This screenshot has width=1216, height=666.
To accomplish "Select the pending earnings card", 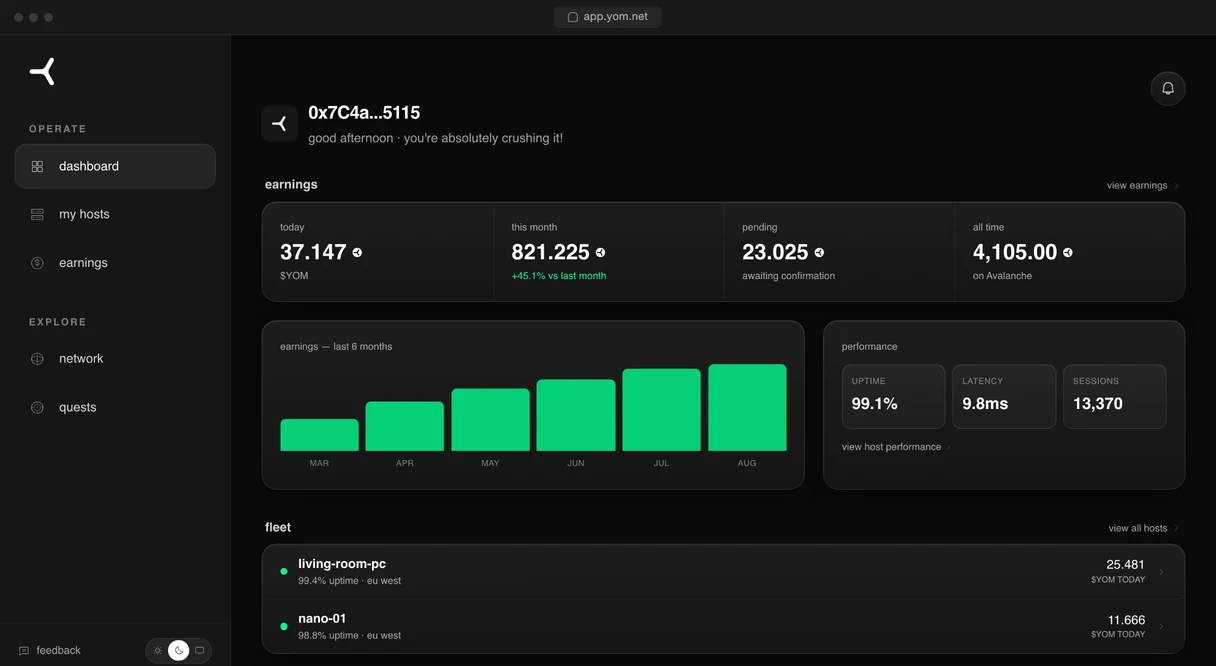I will [840, 252].
